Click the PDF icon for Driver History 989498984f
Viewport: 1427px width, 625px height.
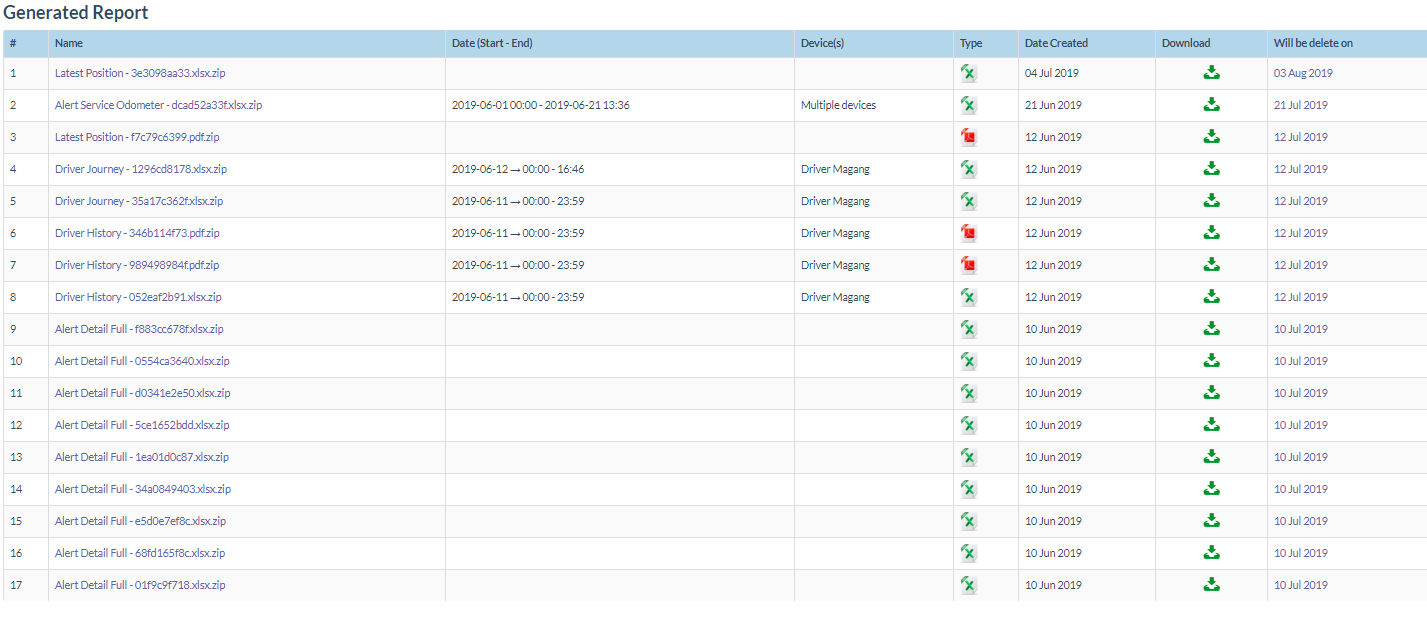968,265
